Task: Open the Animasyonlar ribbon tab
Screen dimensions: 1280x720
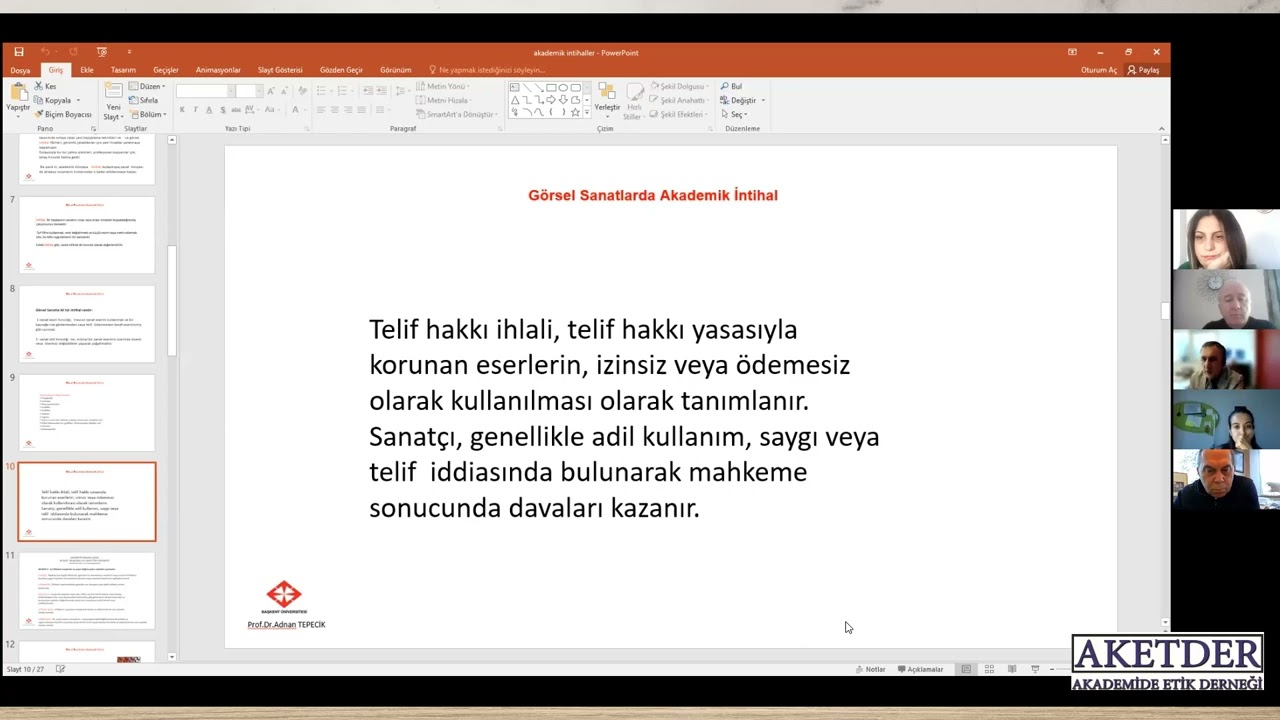Action: tap(218, 70)
